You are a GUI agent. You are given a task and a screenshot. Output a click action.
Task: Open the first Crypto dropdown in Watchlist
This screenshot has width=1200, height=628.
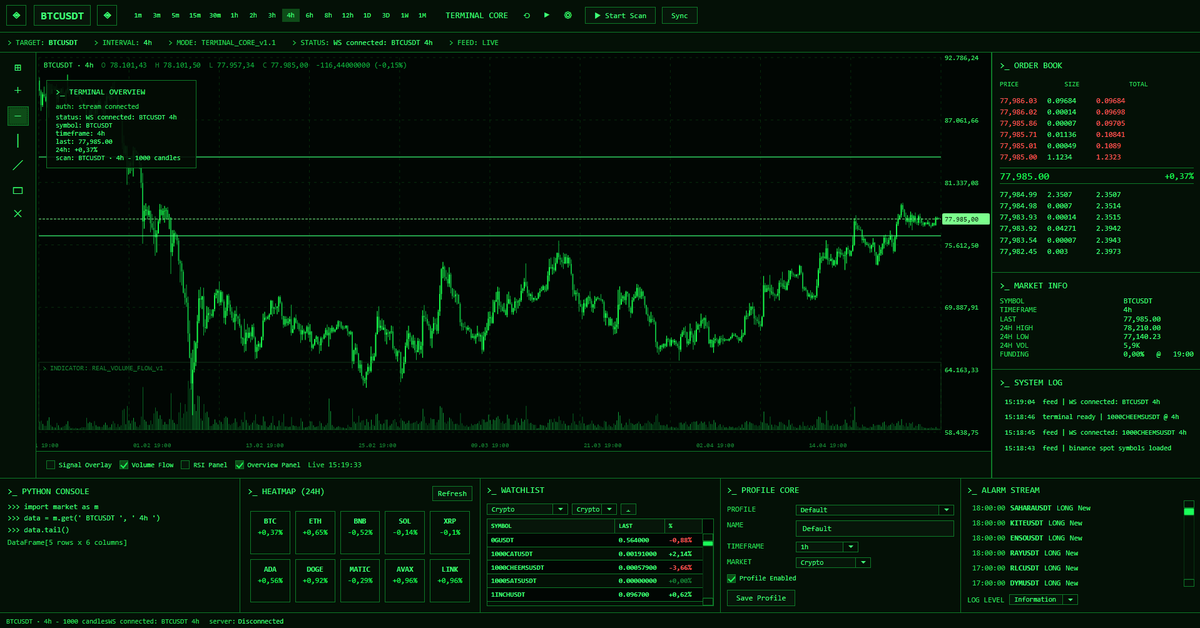click(528, 509)
